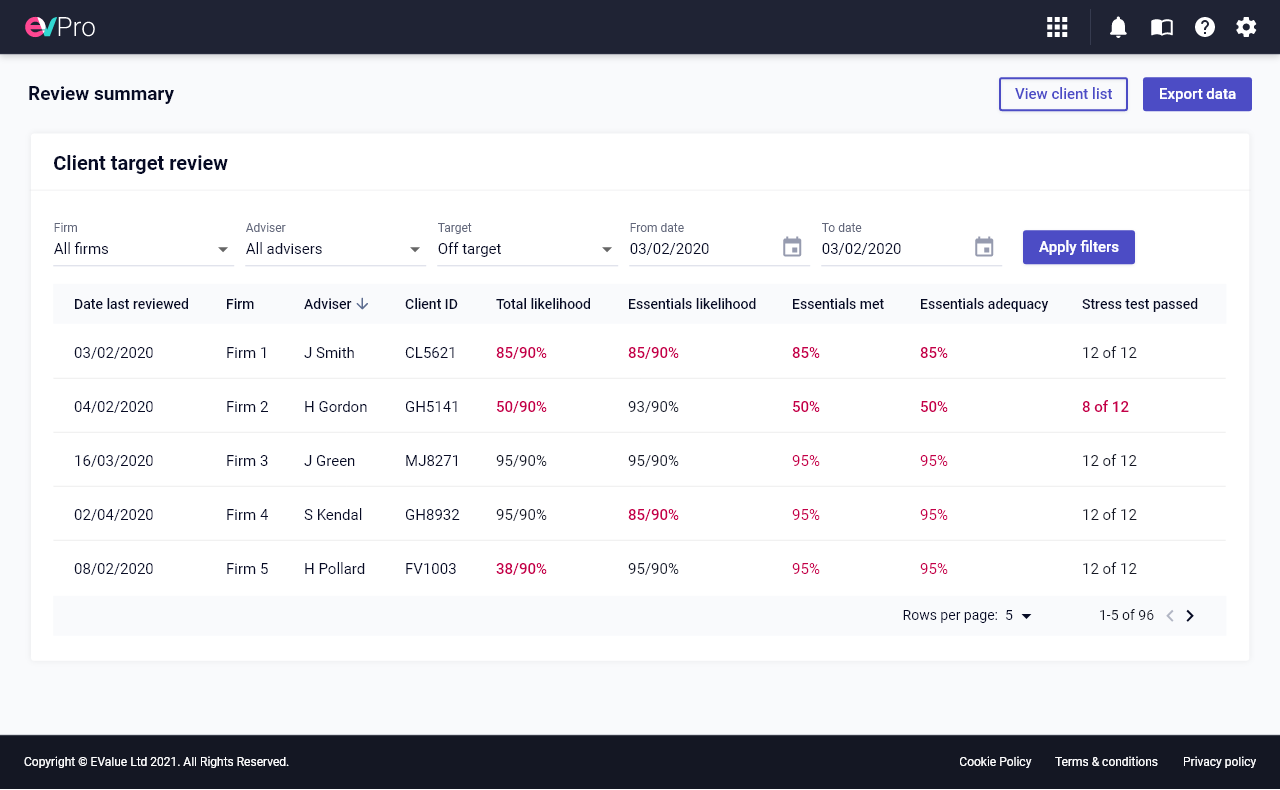
Task: Click the help question mark icon
Action: tap(1204, 27)
